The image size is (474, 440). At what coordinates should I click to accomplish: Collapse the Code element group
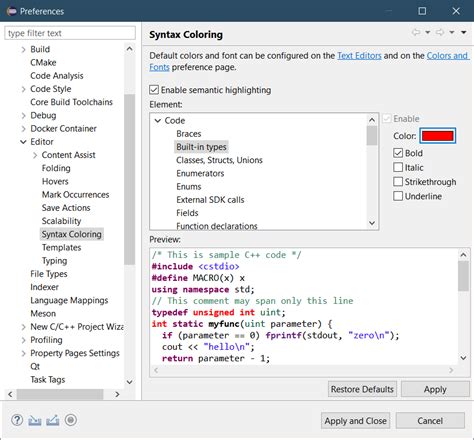(x=158, y=120)
